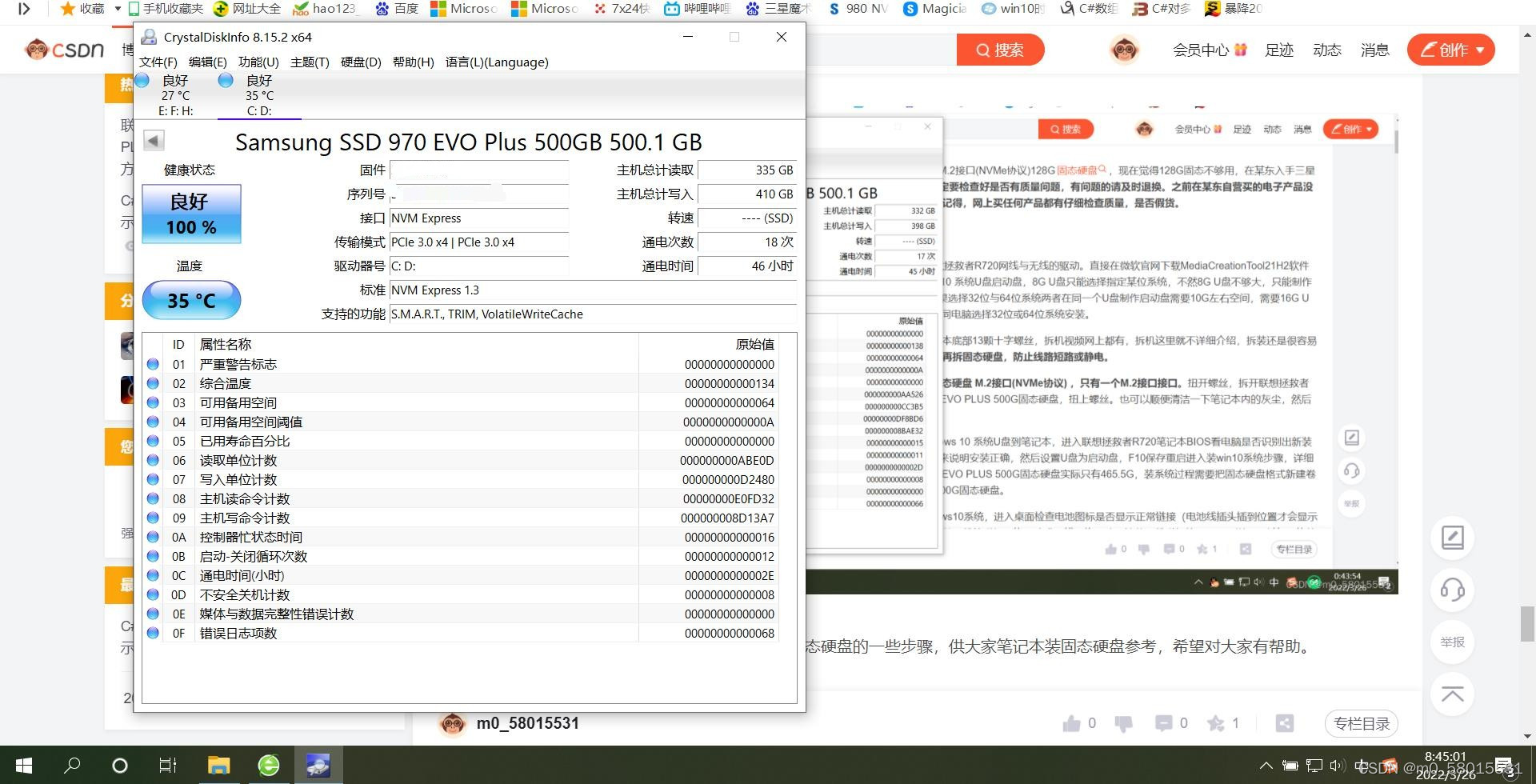Open 足迹 link in CSDN header
The width and height of the screenshot is (1536, 784).
pyautogui.click(x=1279, y=50)
